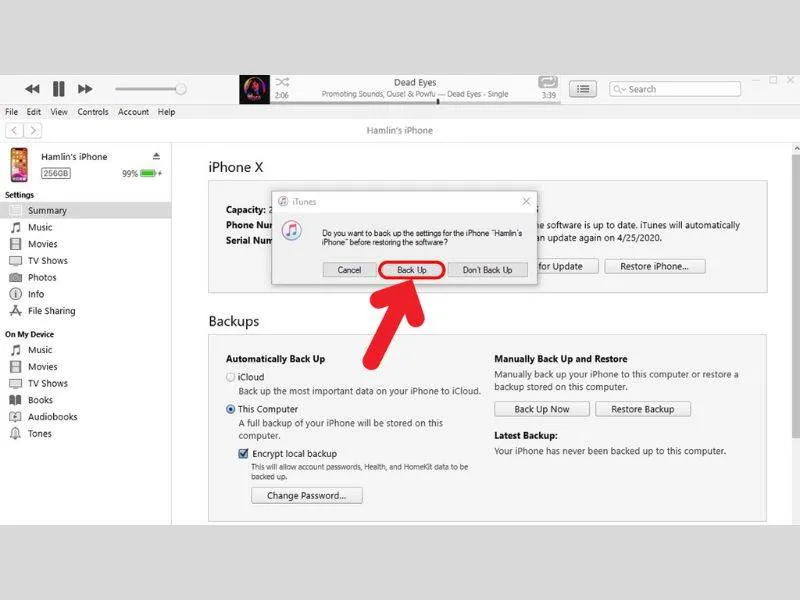The width and height of the screenshot is (800, 600).
Task: Open the File menu
Action: (11, 112)
